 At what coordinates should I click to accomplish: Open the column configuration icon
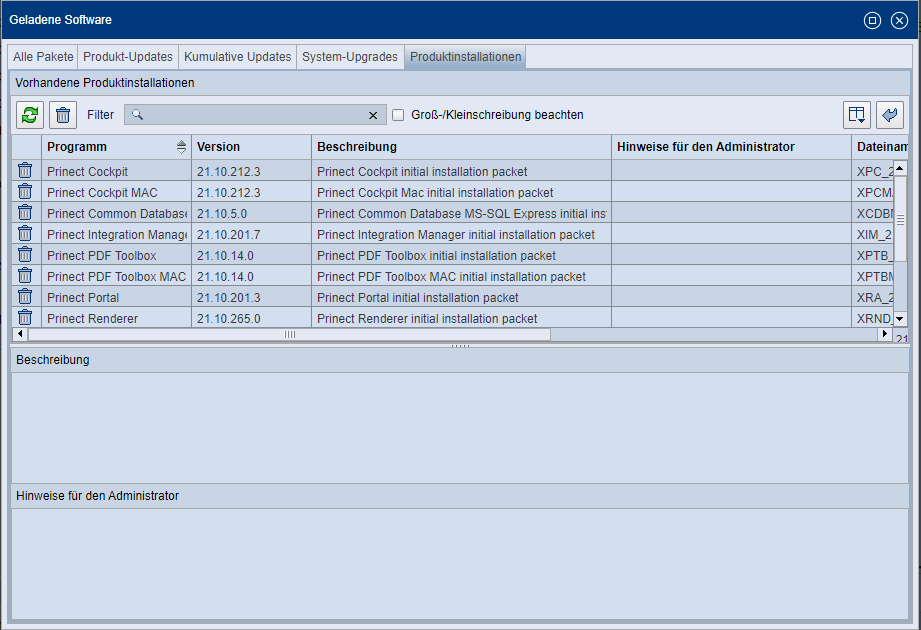pyautogui.click(x=857, y=114)
